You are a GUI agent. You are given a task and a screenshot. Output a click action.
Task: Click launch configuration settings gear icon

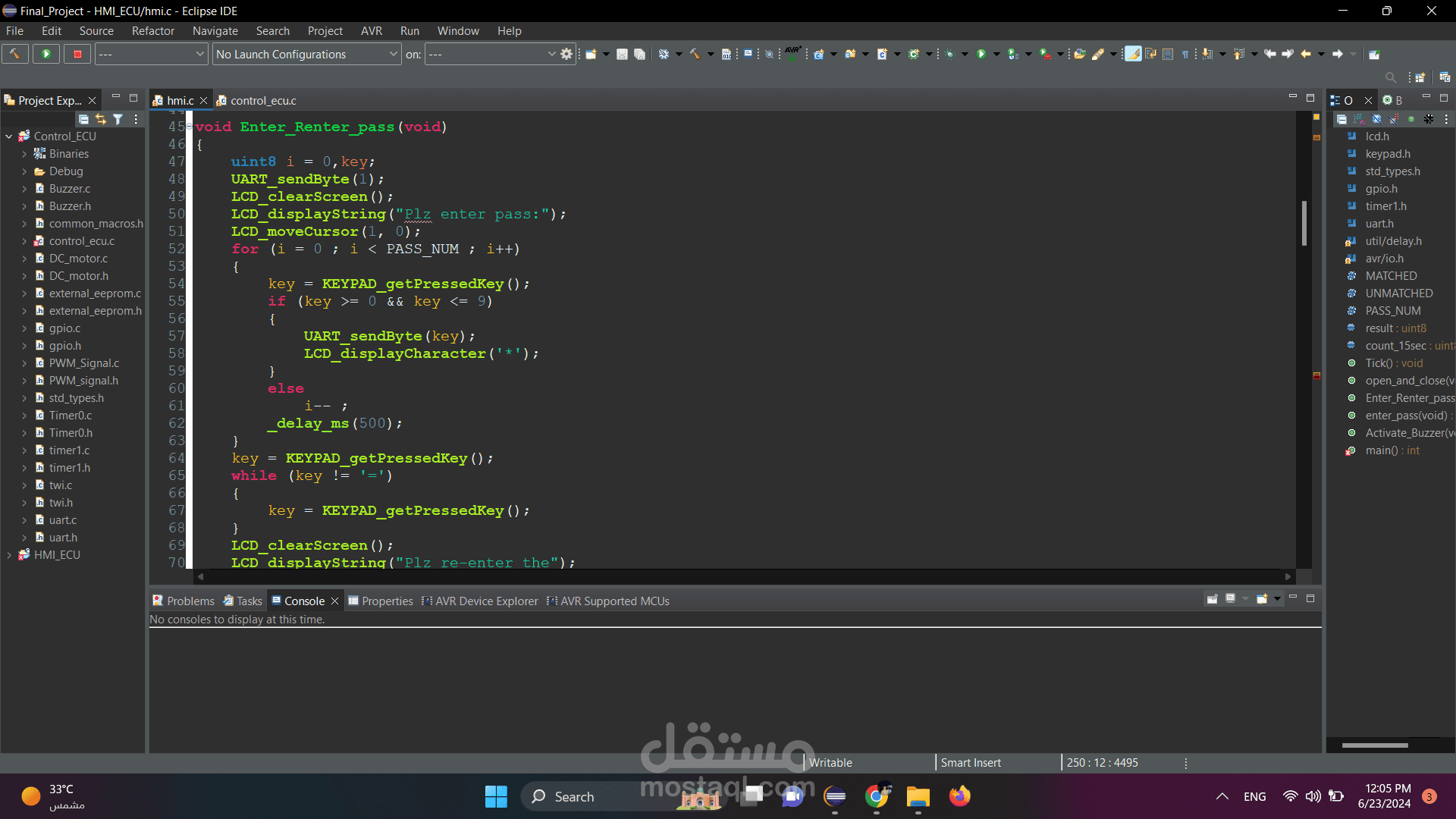pyautogui.click(x=566, y=54)
